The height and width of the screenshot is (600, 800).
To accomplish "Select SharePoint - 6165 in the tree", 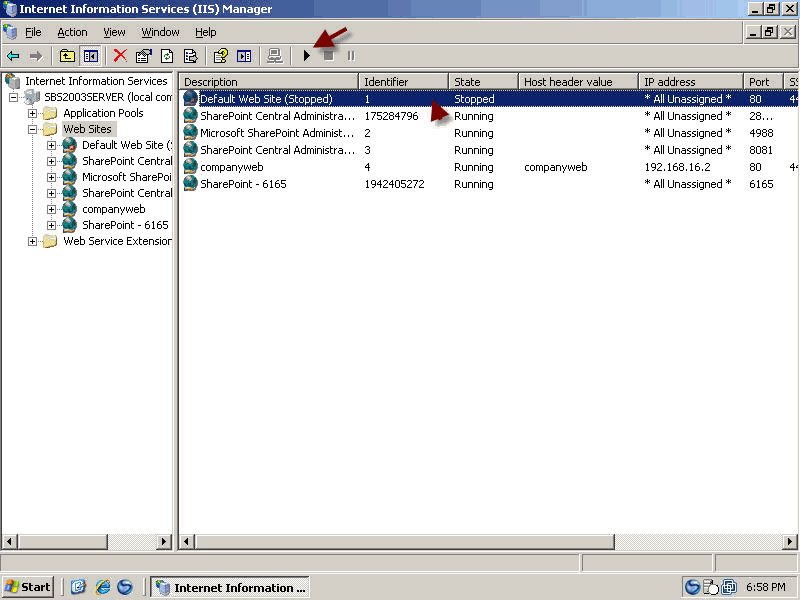I will (125, 225).
